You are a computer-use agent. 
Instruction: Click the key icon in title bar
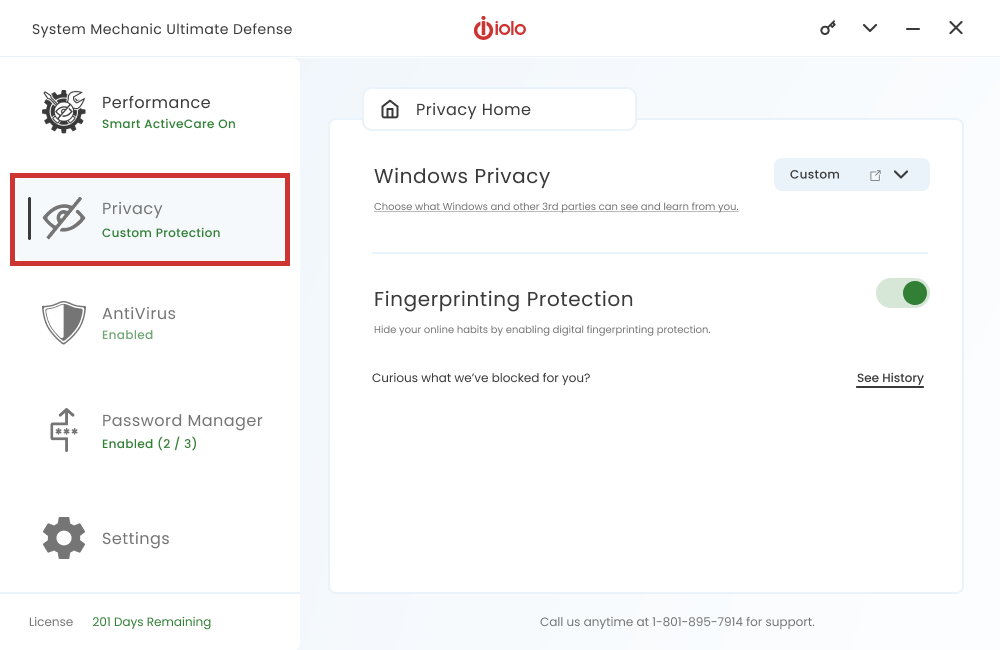(x=828, y=28)
